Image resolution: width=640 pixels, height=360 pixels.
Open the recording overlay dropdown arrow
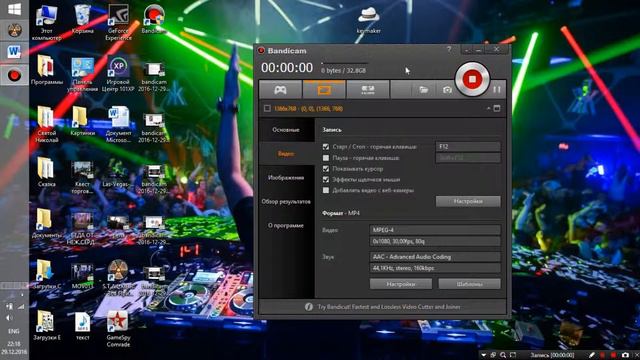(x=484, y=355)
